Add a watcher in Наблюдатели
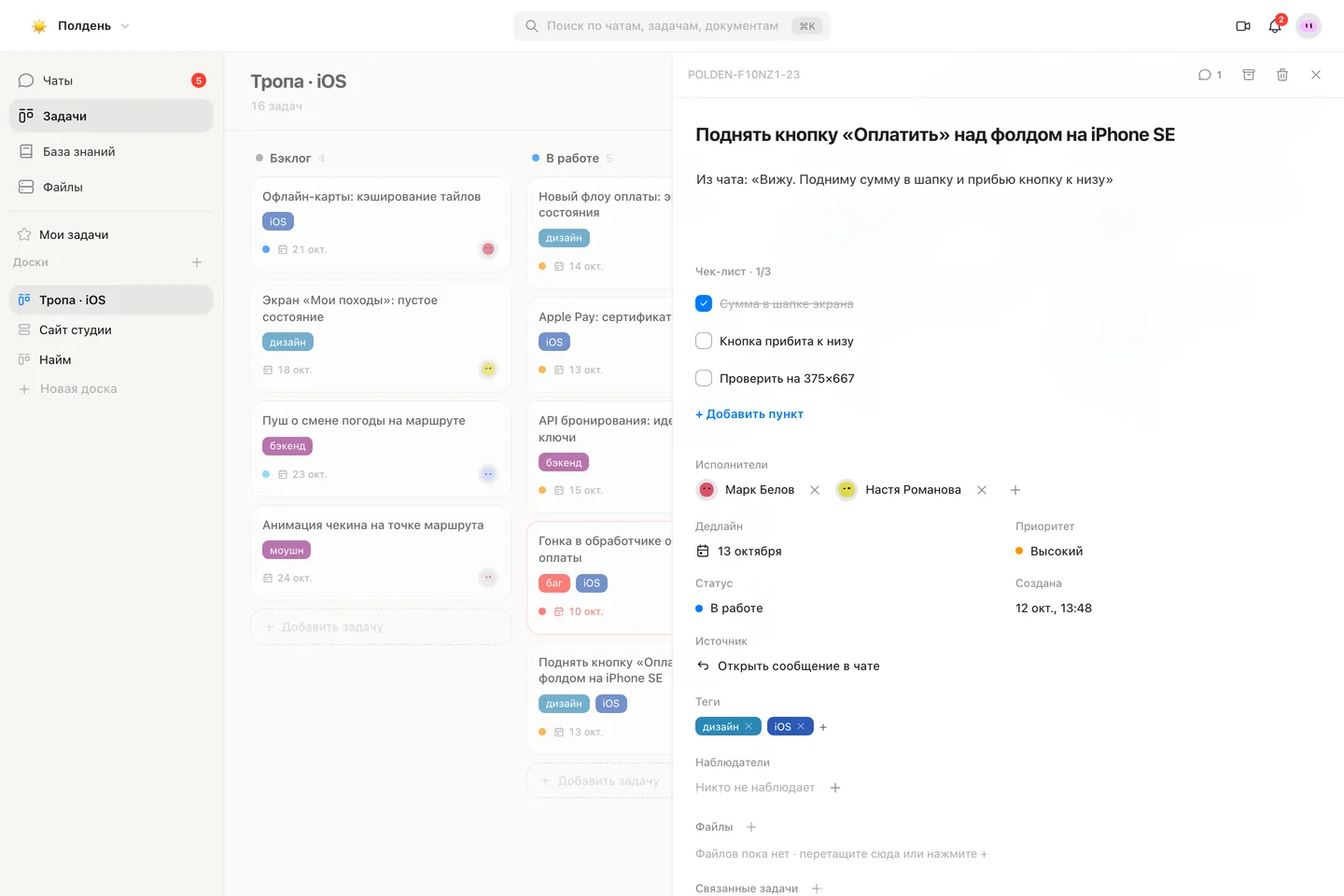 point(835,788)
